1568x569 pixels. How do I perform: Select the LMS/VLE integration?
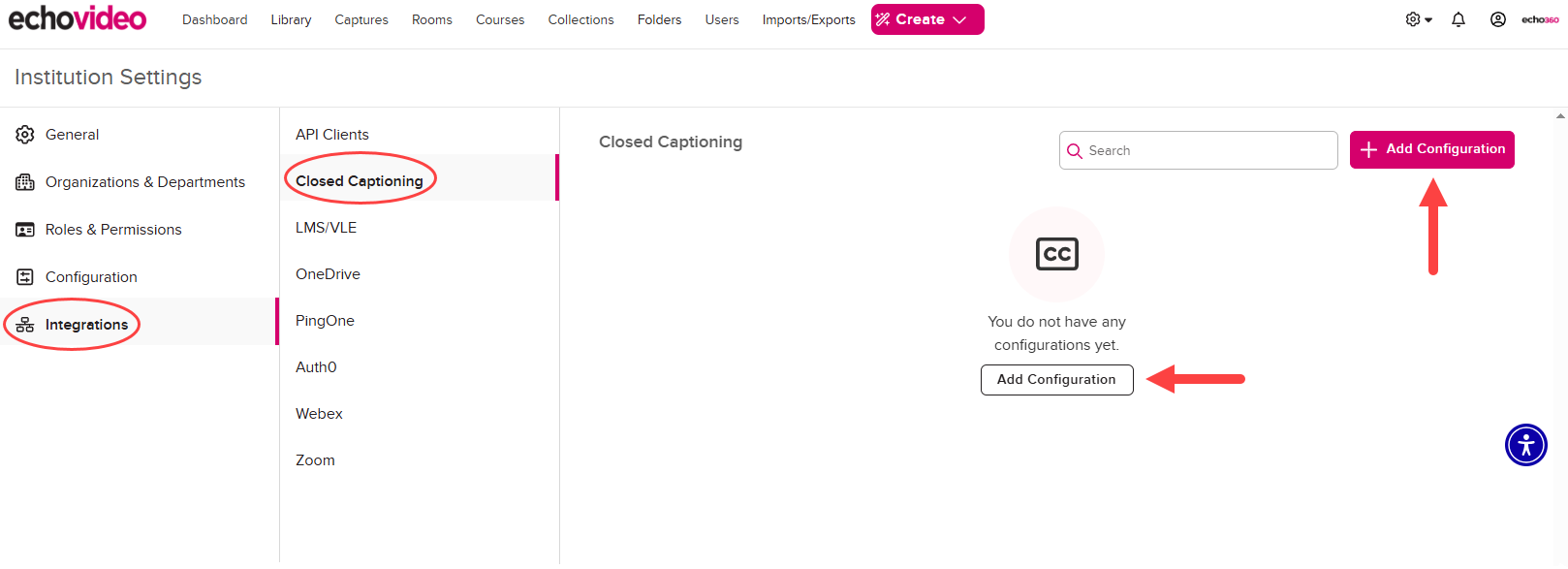(x=326, y=228)
